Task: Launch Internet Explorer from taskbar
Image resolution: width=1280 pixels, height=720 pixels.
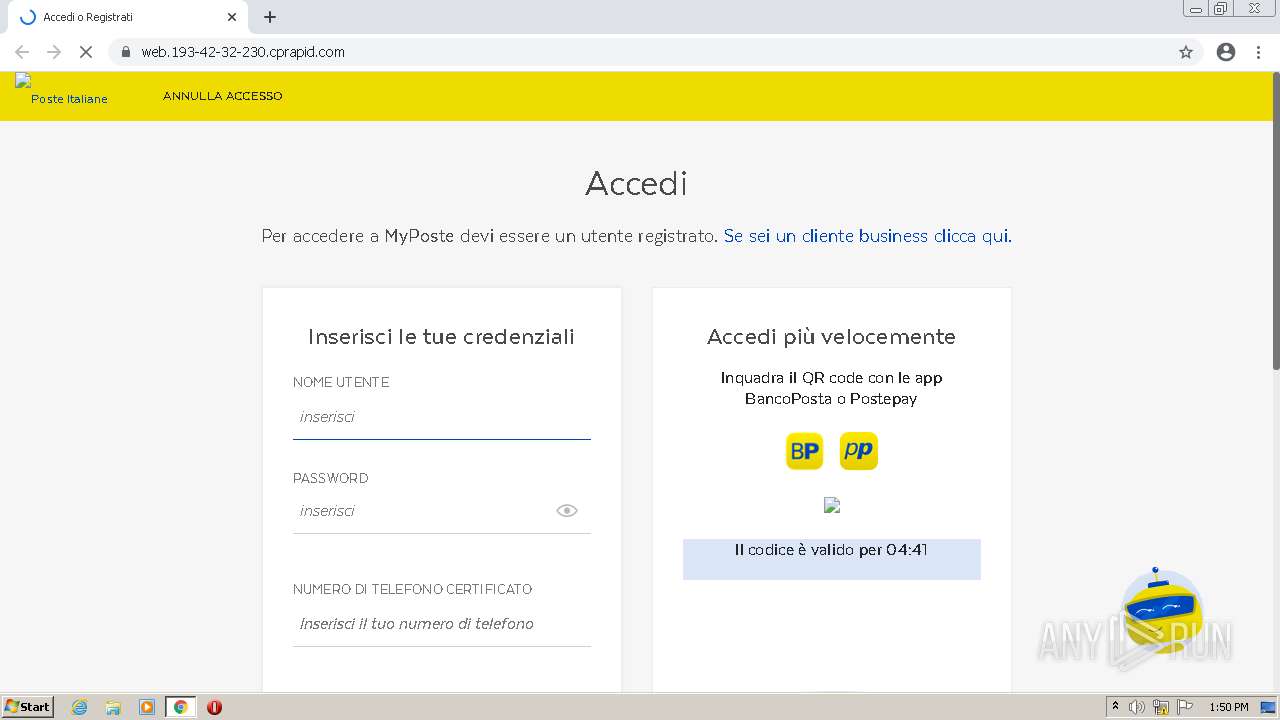Action: (80, 707)
